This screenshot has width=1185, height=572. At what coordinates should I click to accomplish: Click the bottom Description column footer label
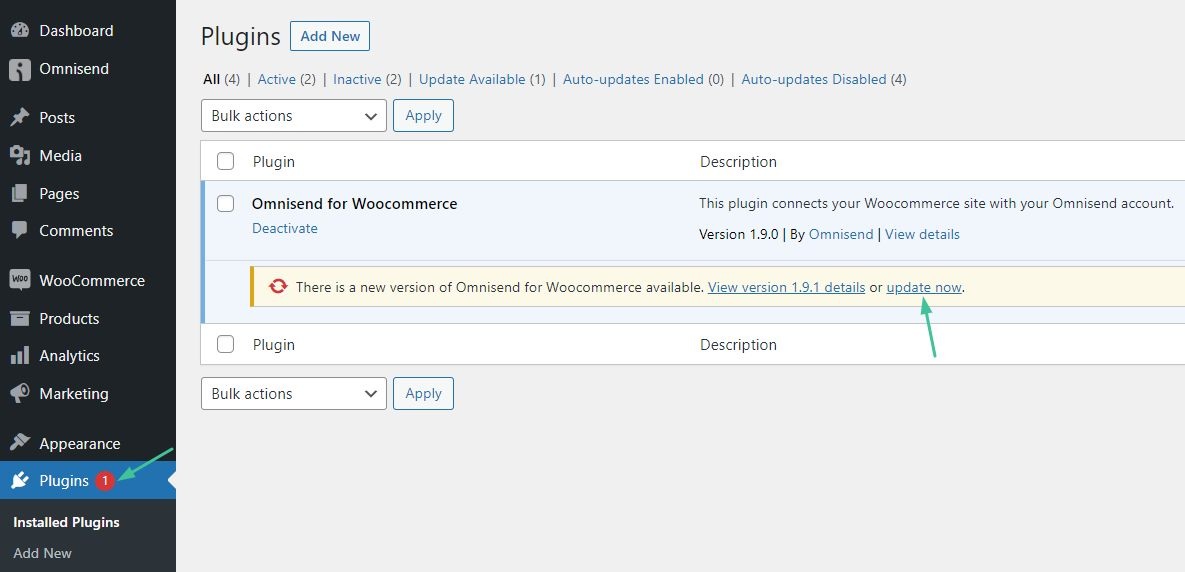click(x=738, y=345)
